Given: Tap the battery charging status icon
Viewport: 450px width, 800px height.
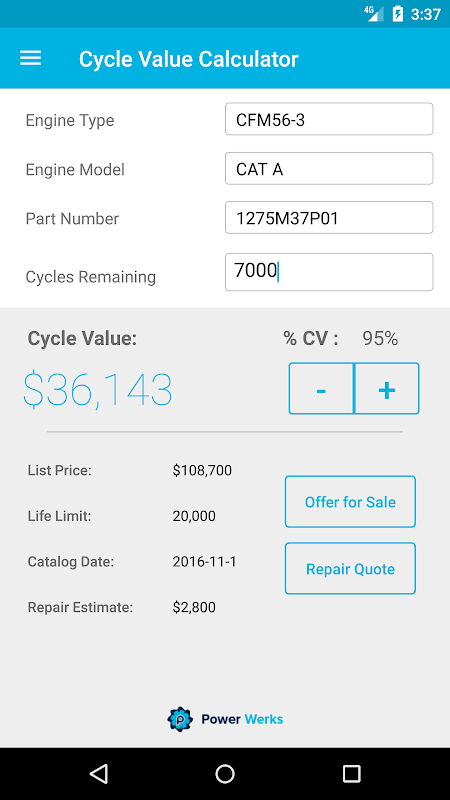Looking at the screenshot, I should [397, 14].
